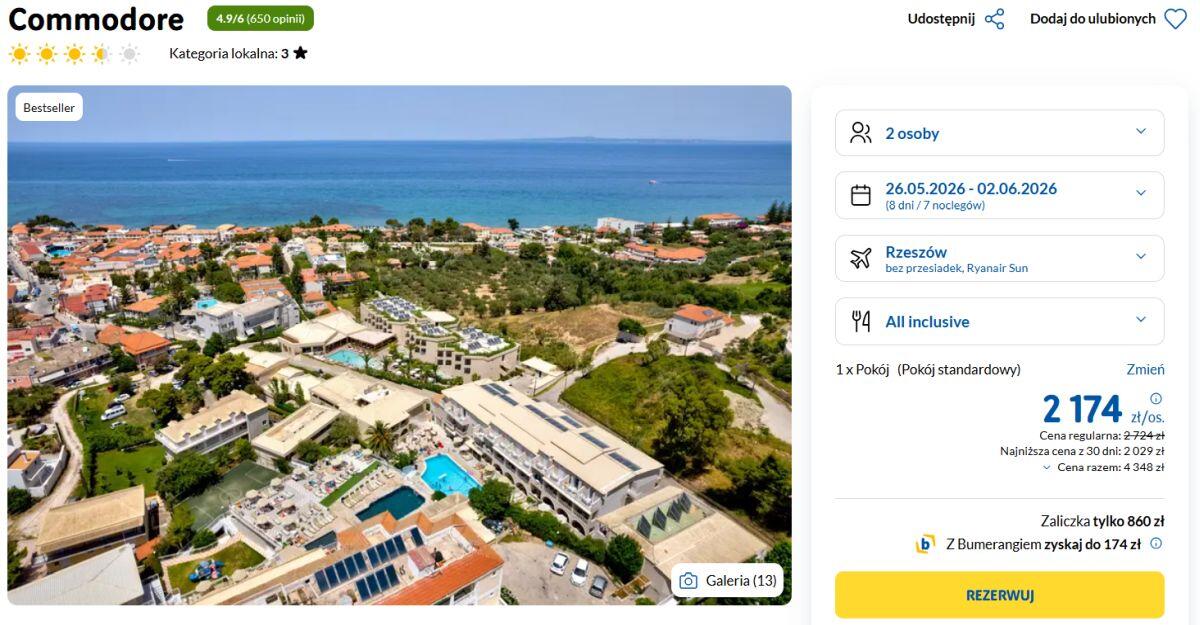Screen dimensions: 1200x625
Task: Open the All inclusive board dropdown
Action: click(x=1141, y=320)
